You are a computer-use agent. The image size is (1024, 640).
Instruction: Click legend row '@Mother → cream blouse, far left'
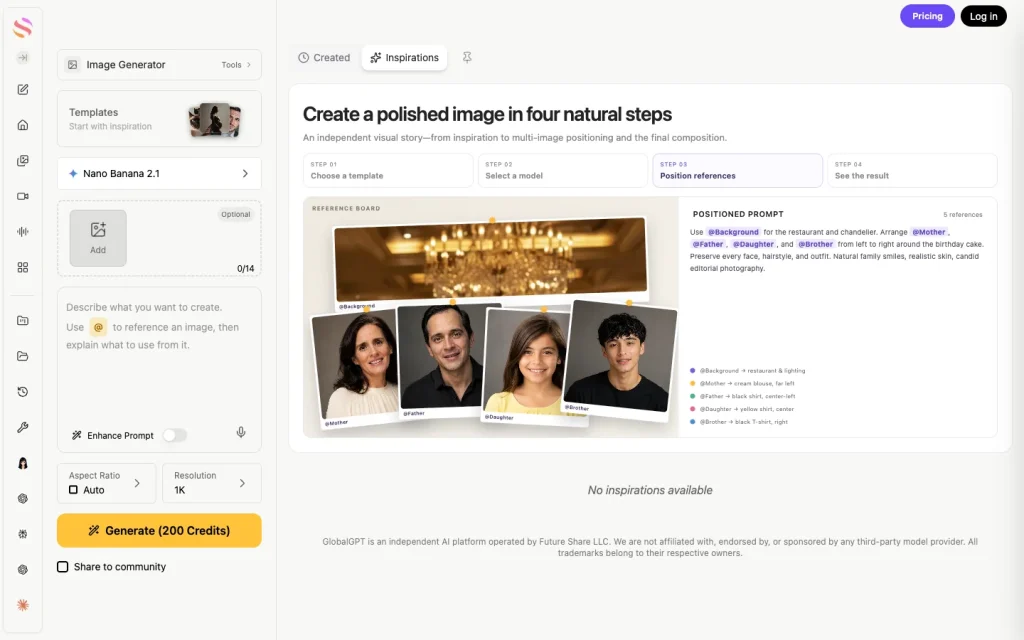coord(743,383)
